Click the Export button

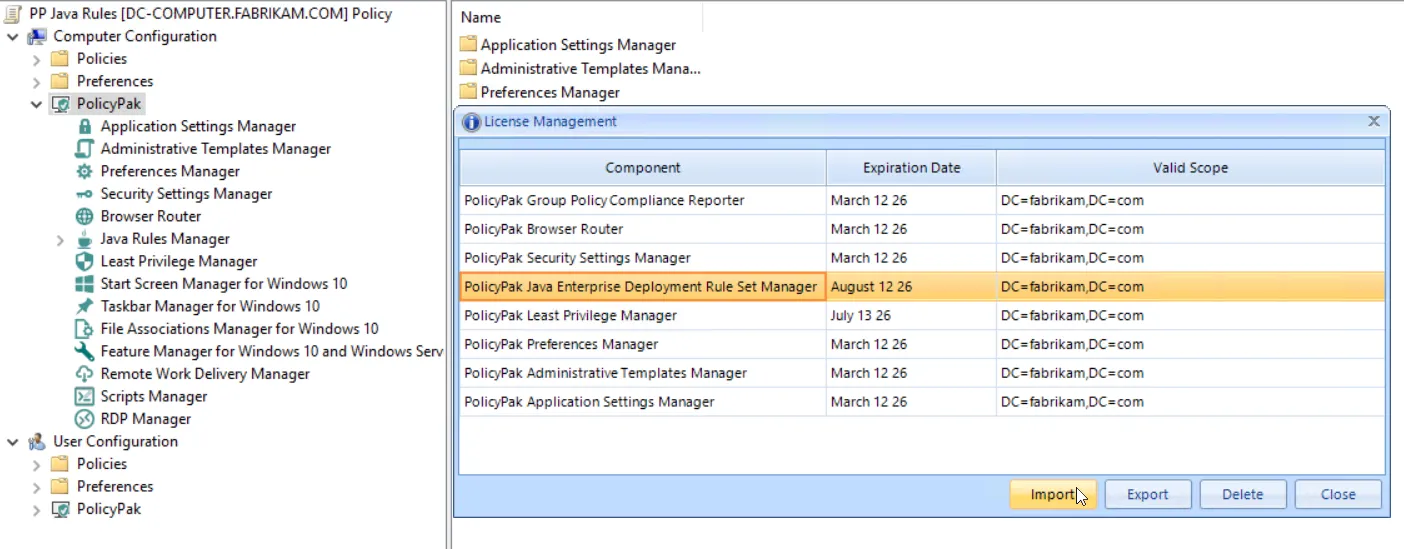coord(1148,494)
